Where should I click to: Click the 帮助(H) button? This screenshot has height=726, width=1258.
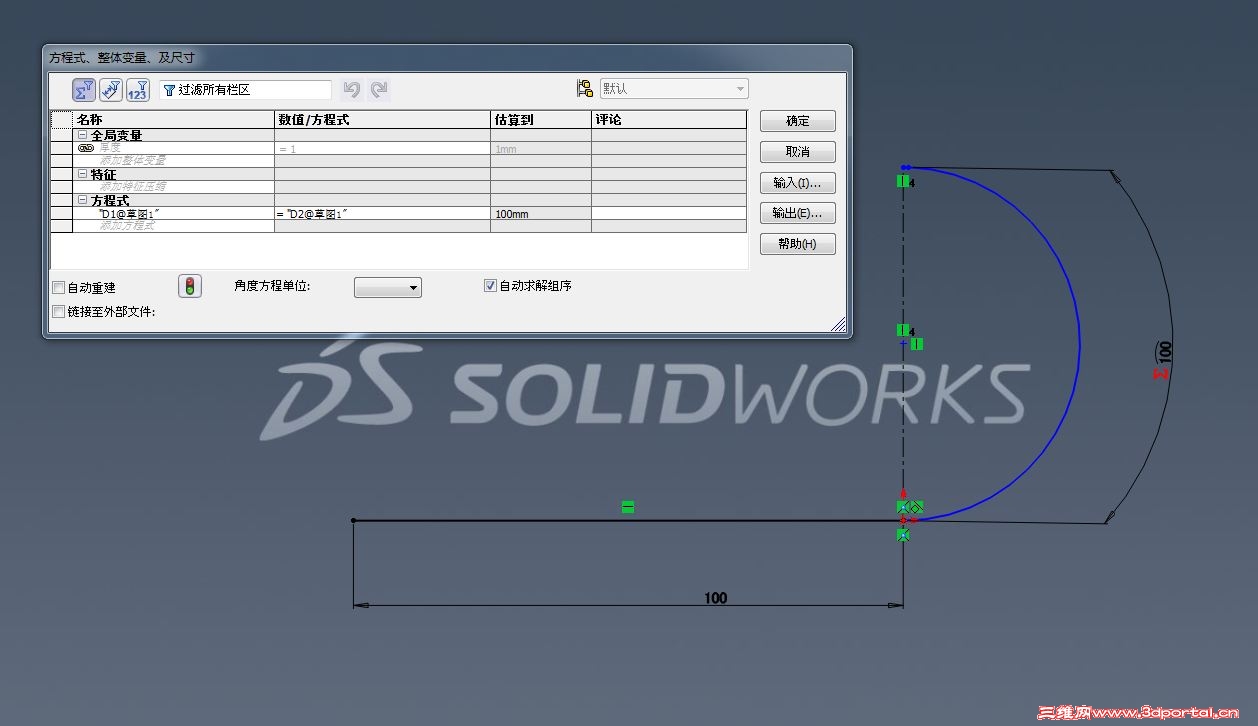click(798, 244)
